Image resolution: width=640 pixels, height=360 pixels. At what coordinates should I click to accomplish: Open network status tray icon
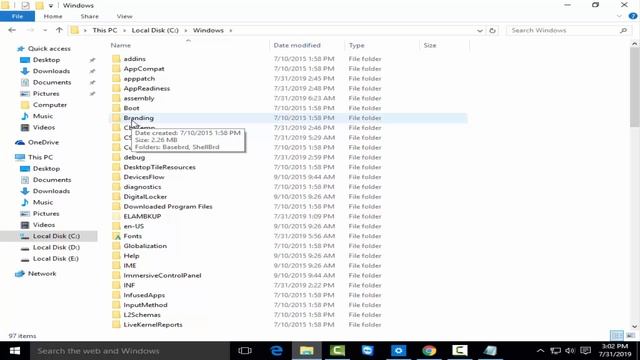(x=556, y=351)
